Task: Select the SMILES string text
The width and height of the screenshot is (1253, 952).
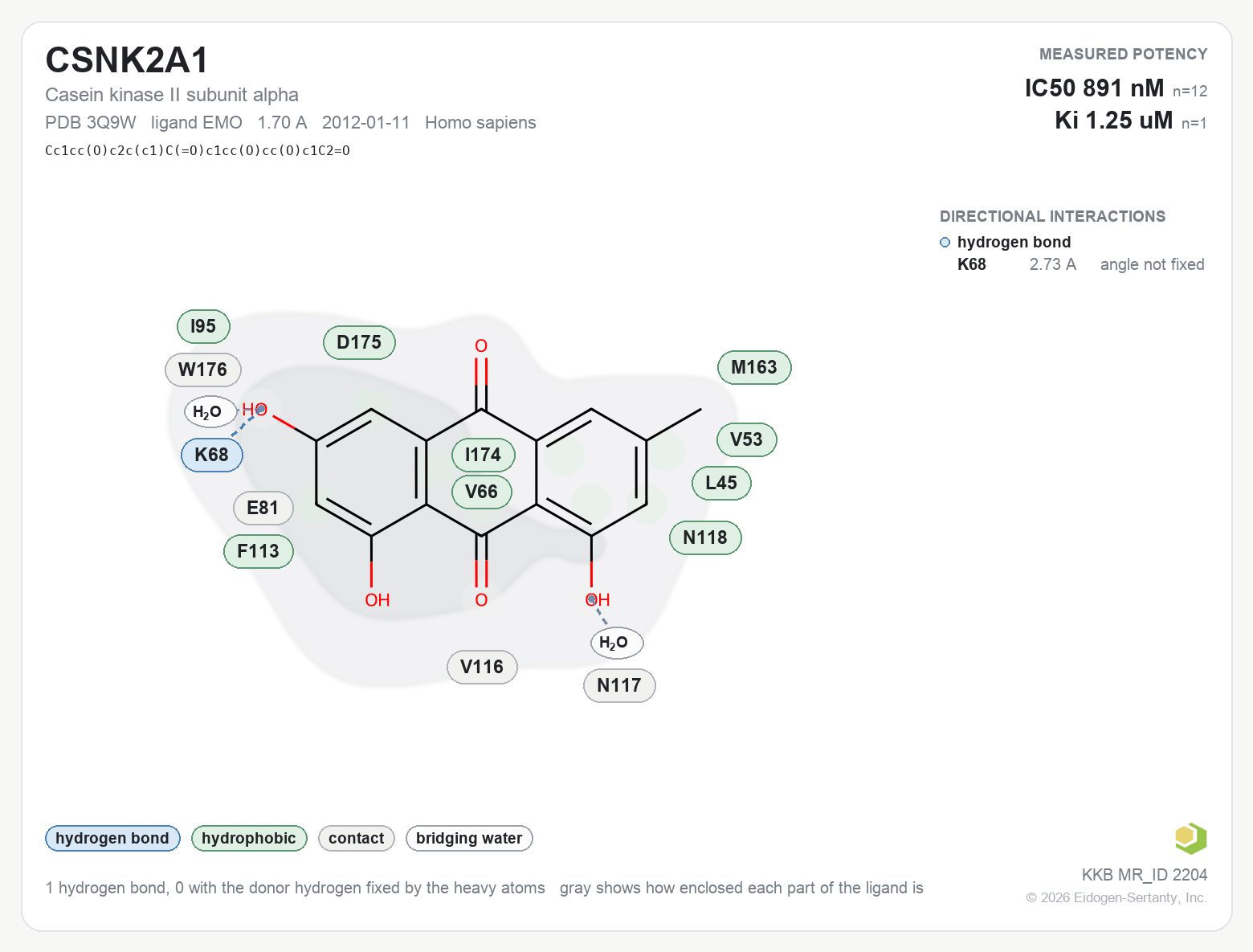Action: point(198,150)
